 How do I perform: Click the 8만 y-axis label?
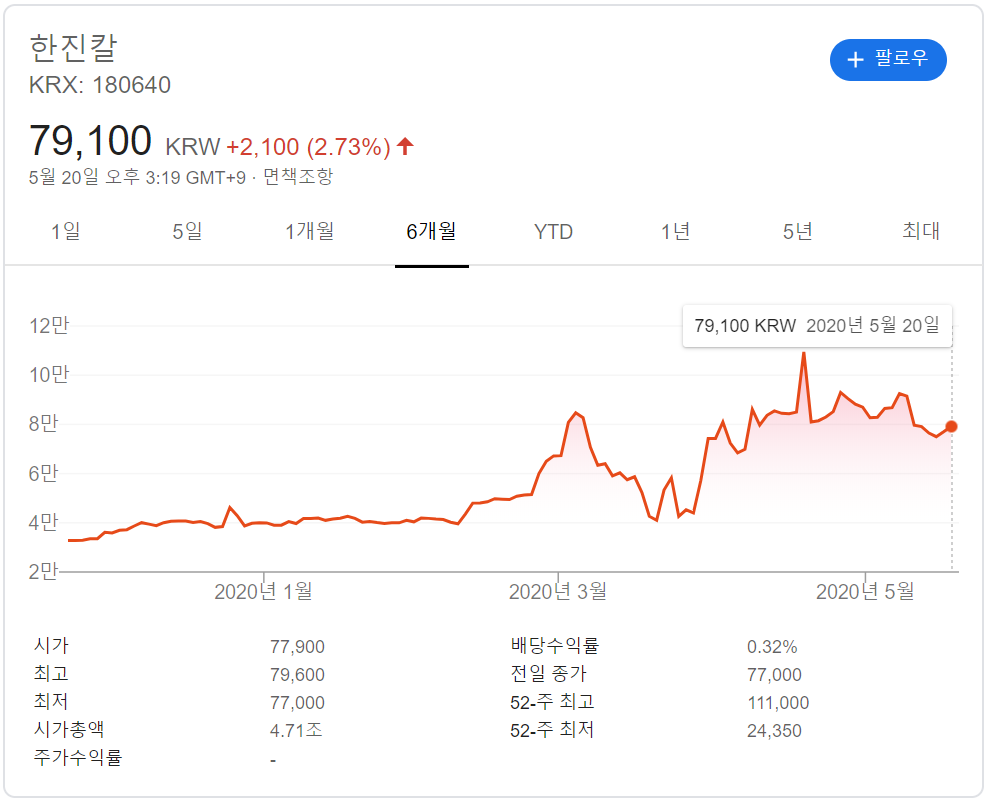(x=43, y=423)
